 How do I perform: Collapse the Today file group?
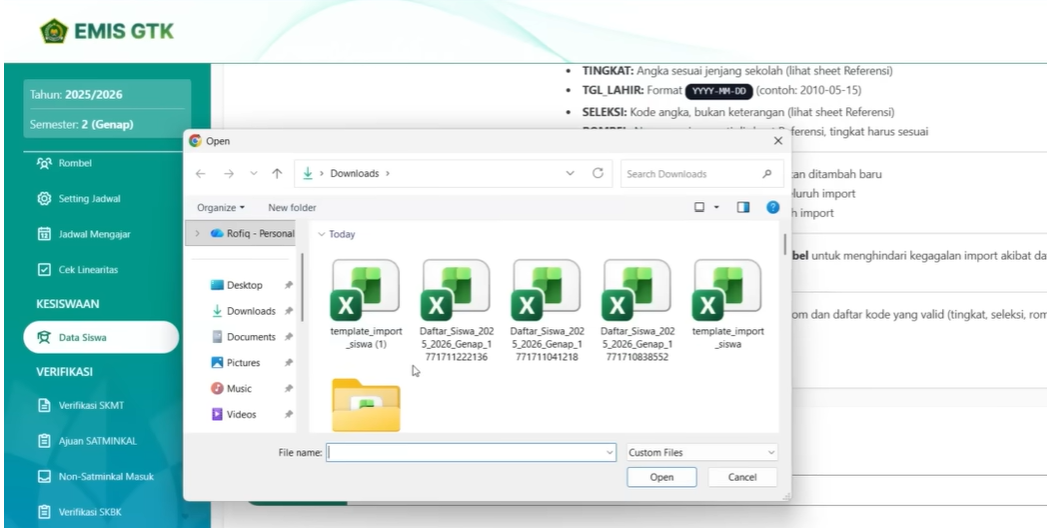(x=322, y=234)
